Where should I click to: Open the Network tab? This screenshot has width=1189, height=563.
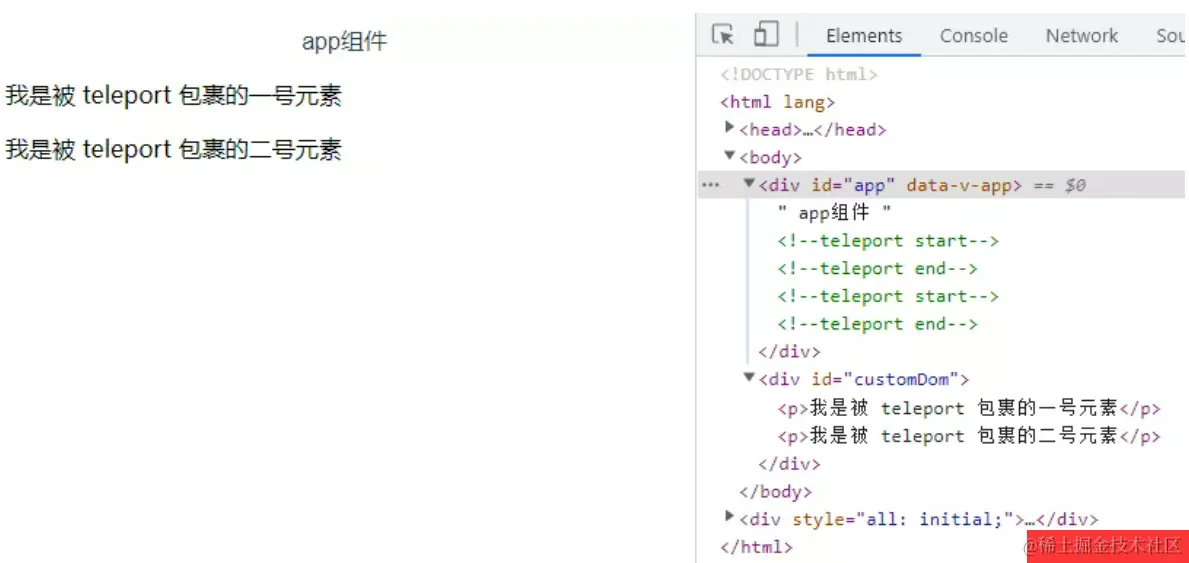[1082, 36]
